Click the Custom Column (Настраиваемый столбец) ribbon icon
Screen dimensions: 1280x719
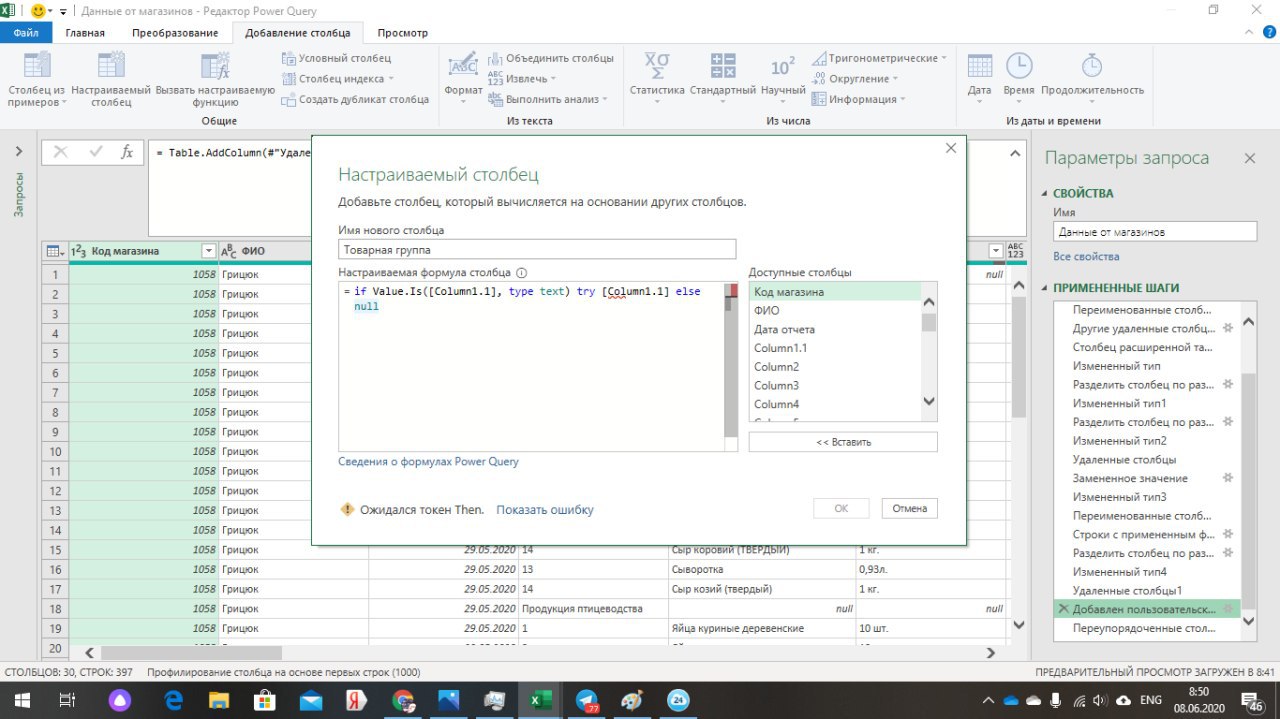coord(111,66)
